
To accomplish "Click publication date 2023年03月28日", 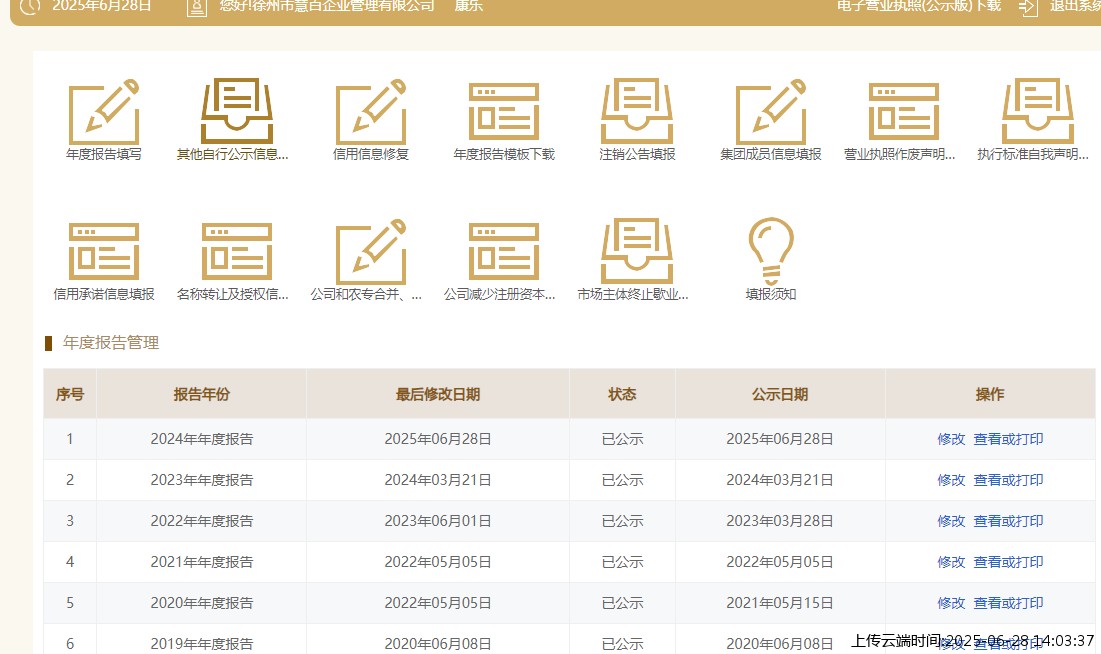I will (779, 521).
